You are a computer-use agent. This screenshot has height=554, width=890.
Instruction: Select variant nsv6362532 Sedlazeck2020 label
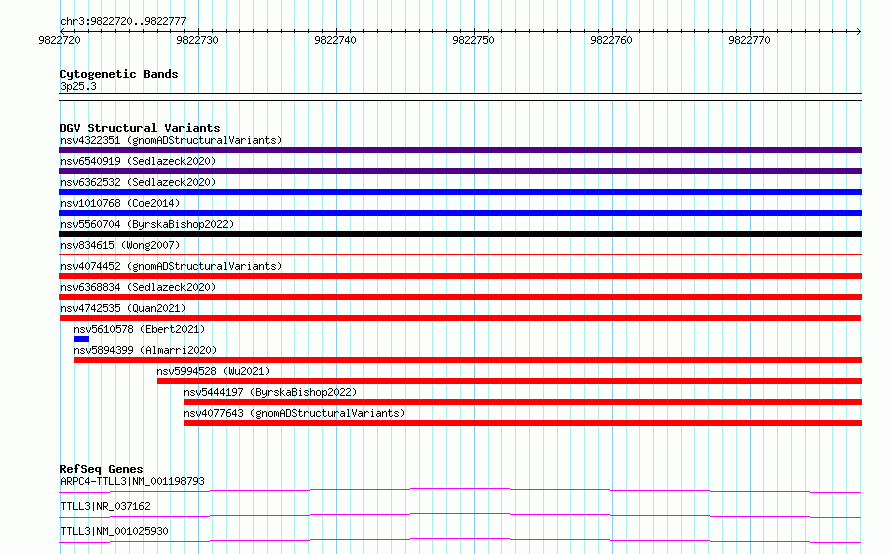coord(138,182)
